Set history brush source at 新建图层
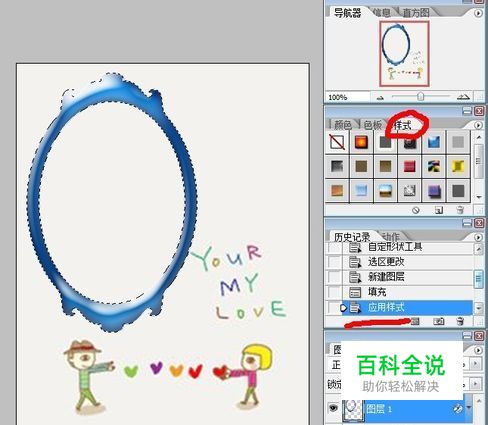The image size is (488, 425). pos(334,277)
